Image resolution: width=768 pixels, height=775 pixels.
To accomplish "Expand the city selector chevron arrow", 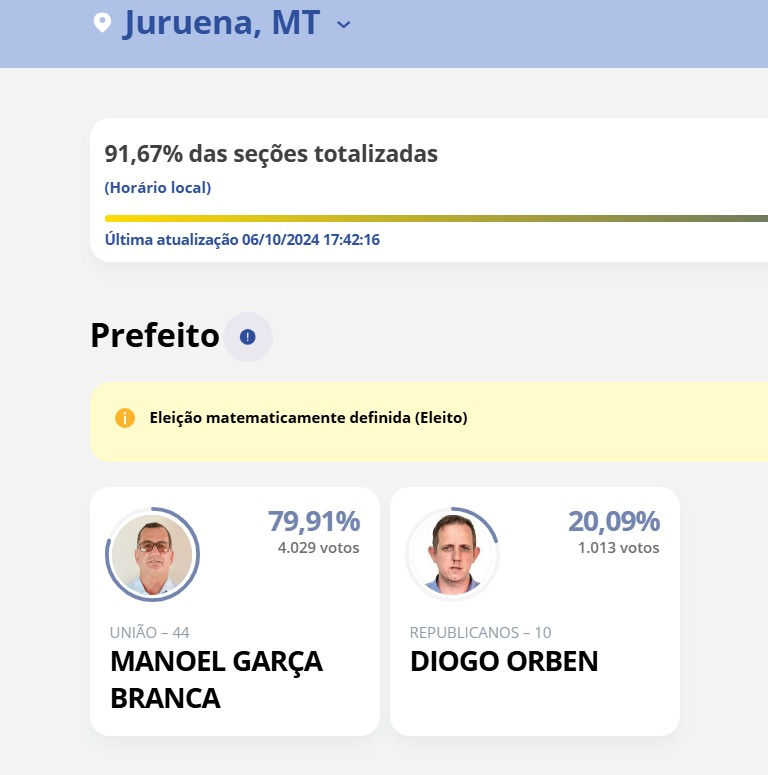I will (x=344, y=24).
